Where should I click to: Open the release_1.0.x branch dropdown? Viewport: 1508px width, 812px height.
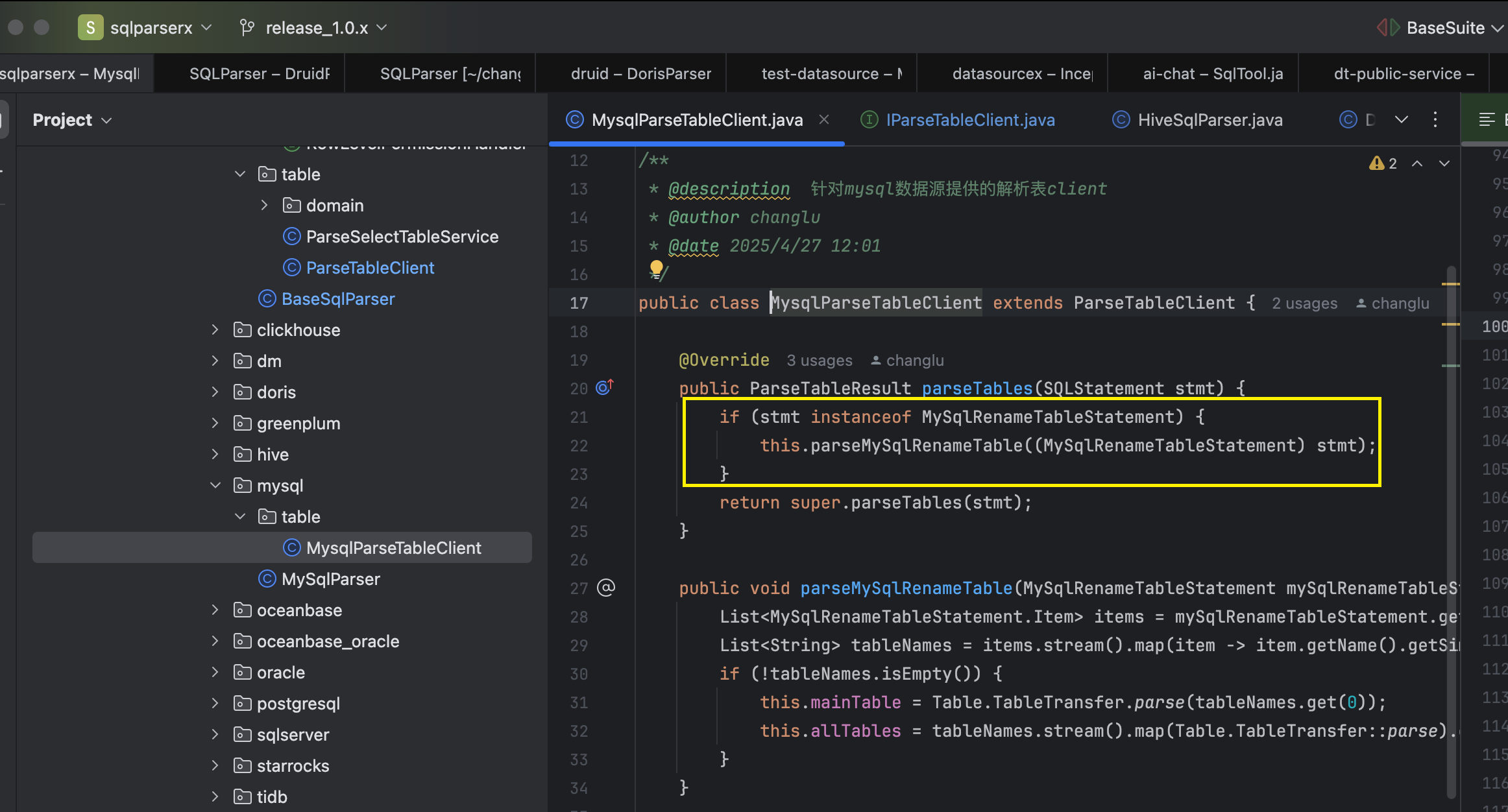(314, 28)
